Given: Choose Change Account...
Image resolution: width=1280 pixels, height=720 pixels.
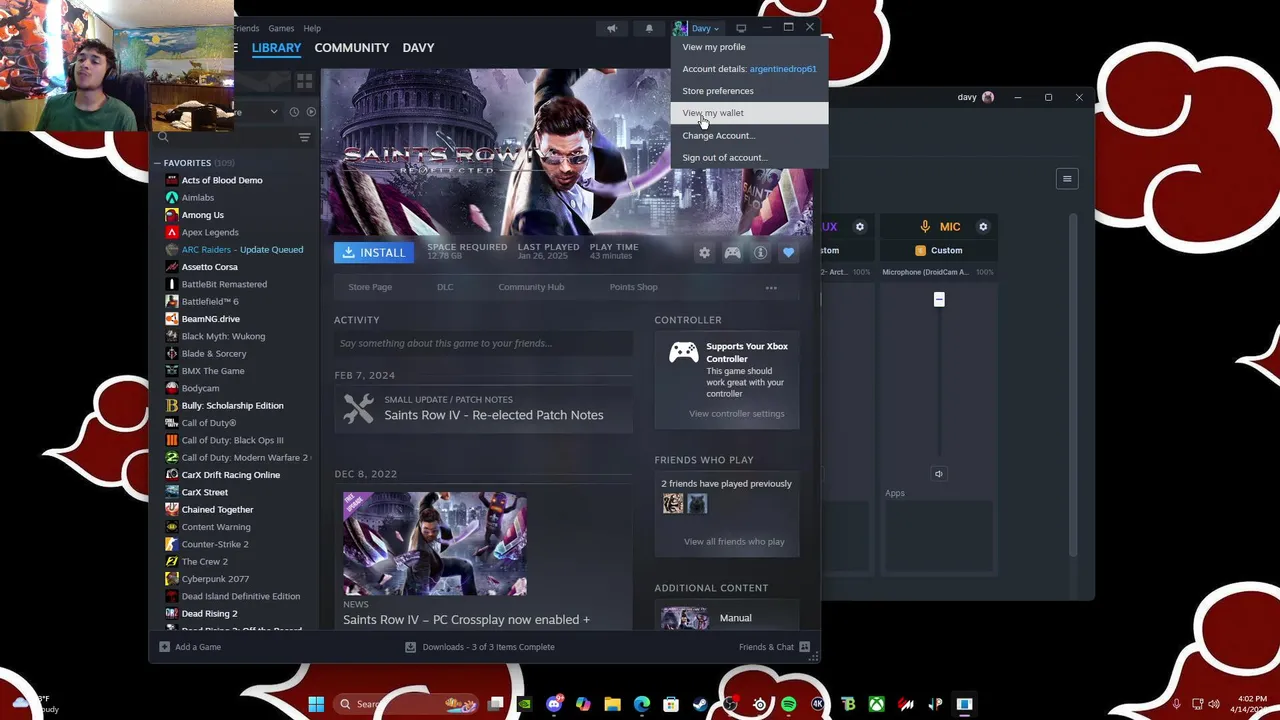Looking at the screenshot, I should (x=718, y=135).
